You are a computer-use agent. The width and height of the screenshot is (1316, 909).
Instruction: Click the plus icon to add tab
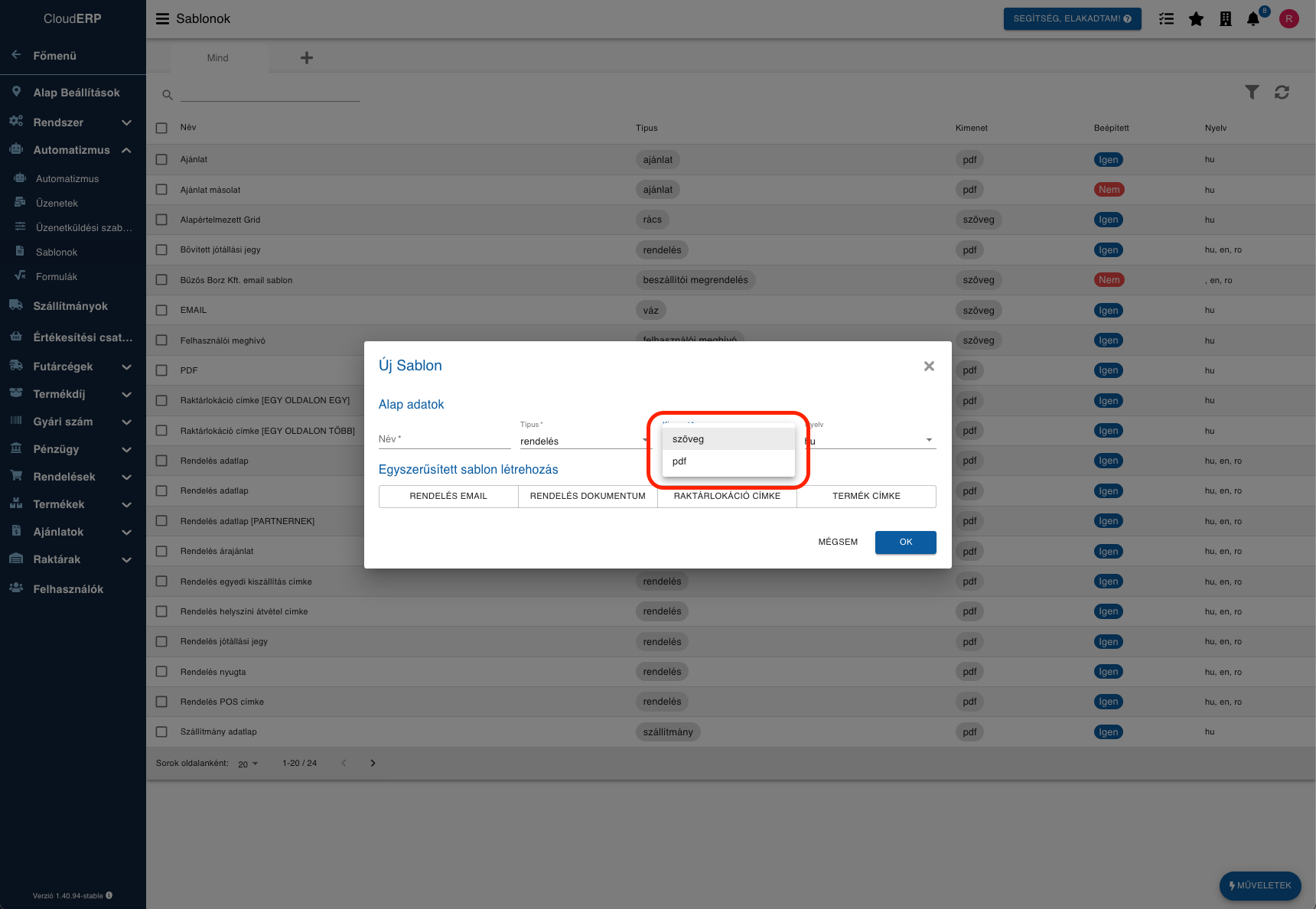click(x=307, y=58)
